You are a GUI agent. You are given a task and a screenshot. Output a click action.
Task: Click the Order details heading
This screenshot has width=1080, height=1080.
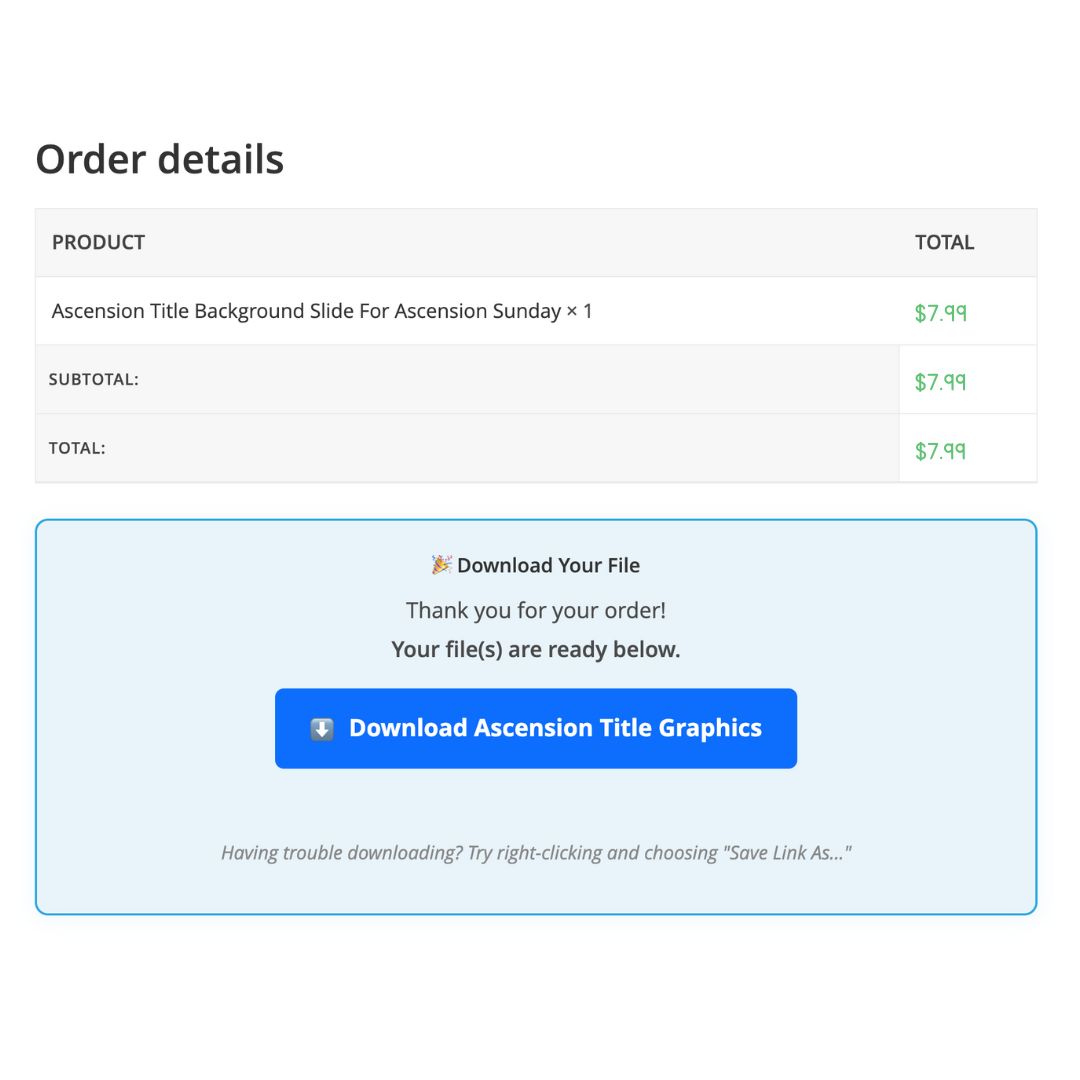[x=160, y=159]
